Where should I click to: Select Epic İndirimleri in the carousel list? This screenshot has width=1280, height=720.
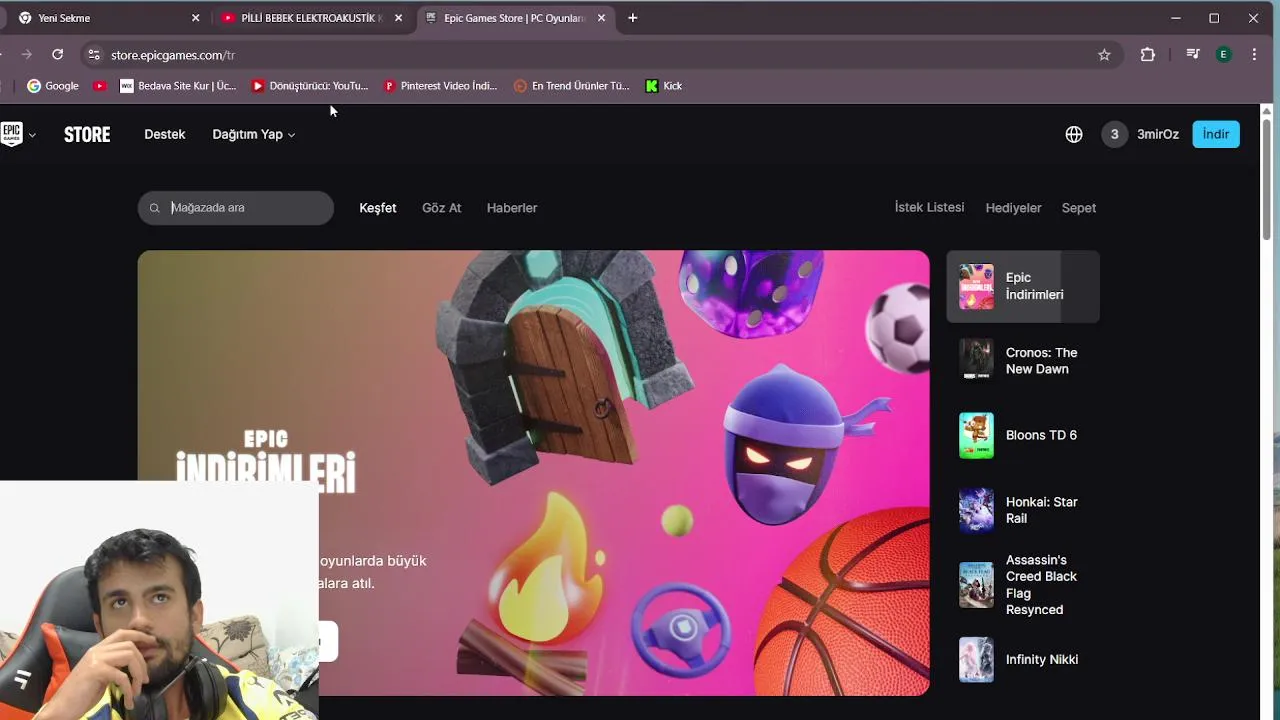(x=1023, y=286)
